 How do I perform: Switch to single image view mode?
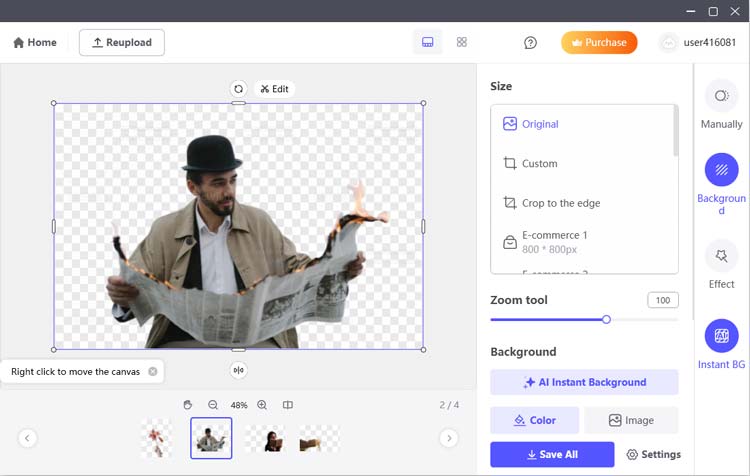pyautogui.click(x=428, y=42)
